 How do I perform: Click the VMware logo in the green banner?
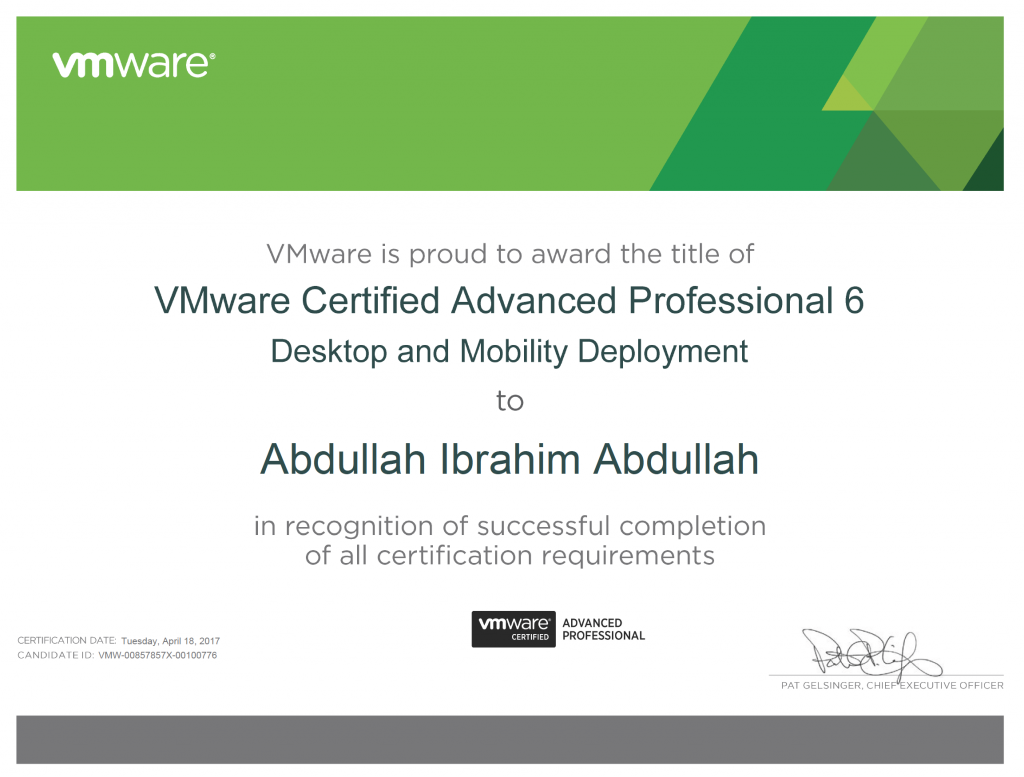click(x=134, y=65)
